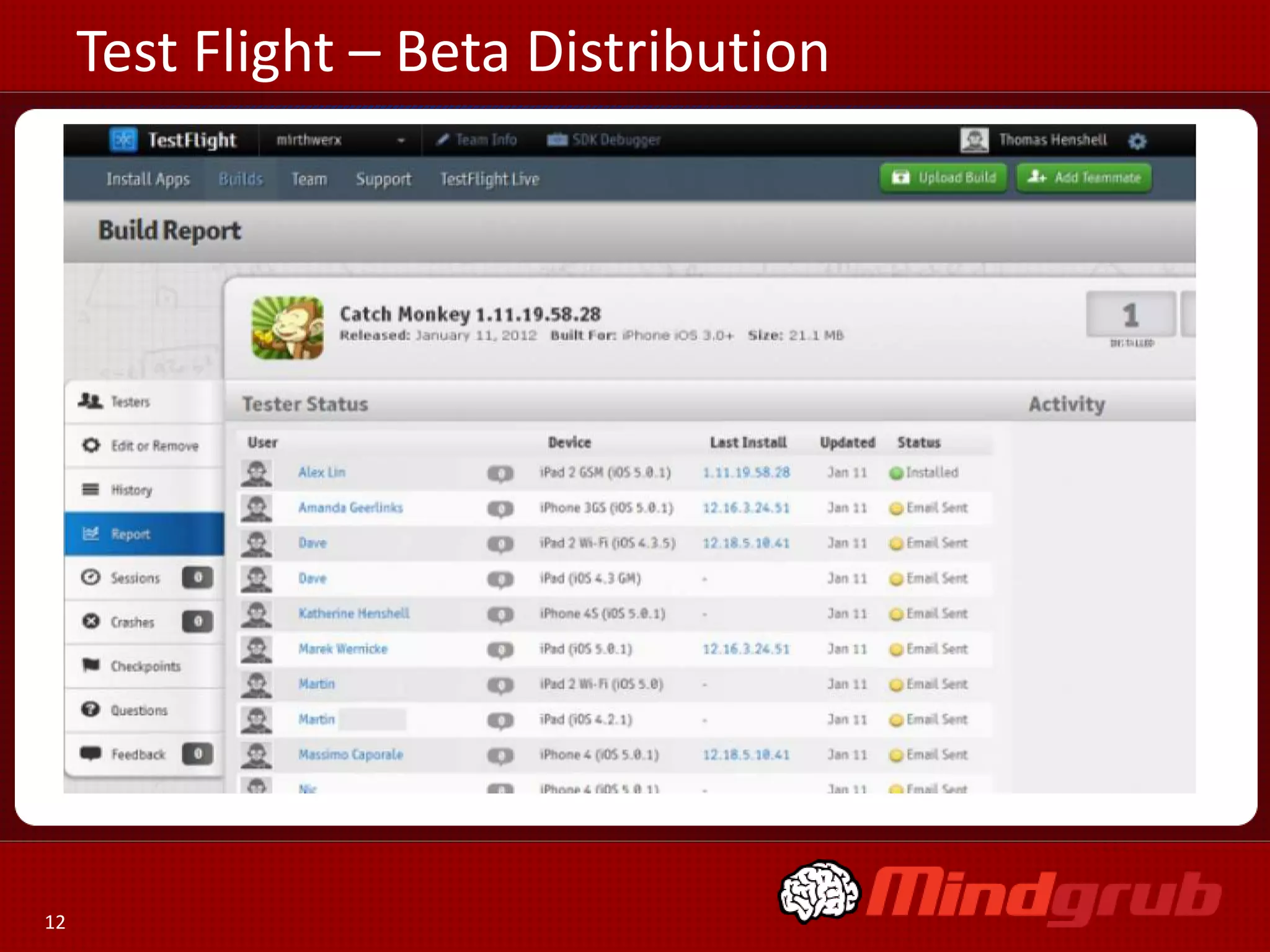Click the Feedback count badge

(198, 754)
